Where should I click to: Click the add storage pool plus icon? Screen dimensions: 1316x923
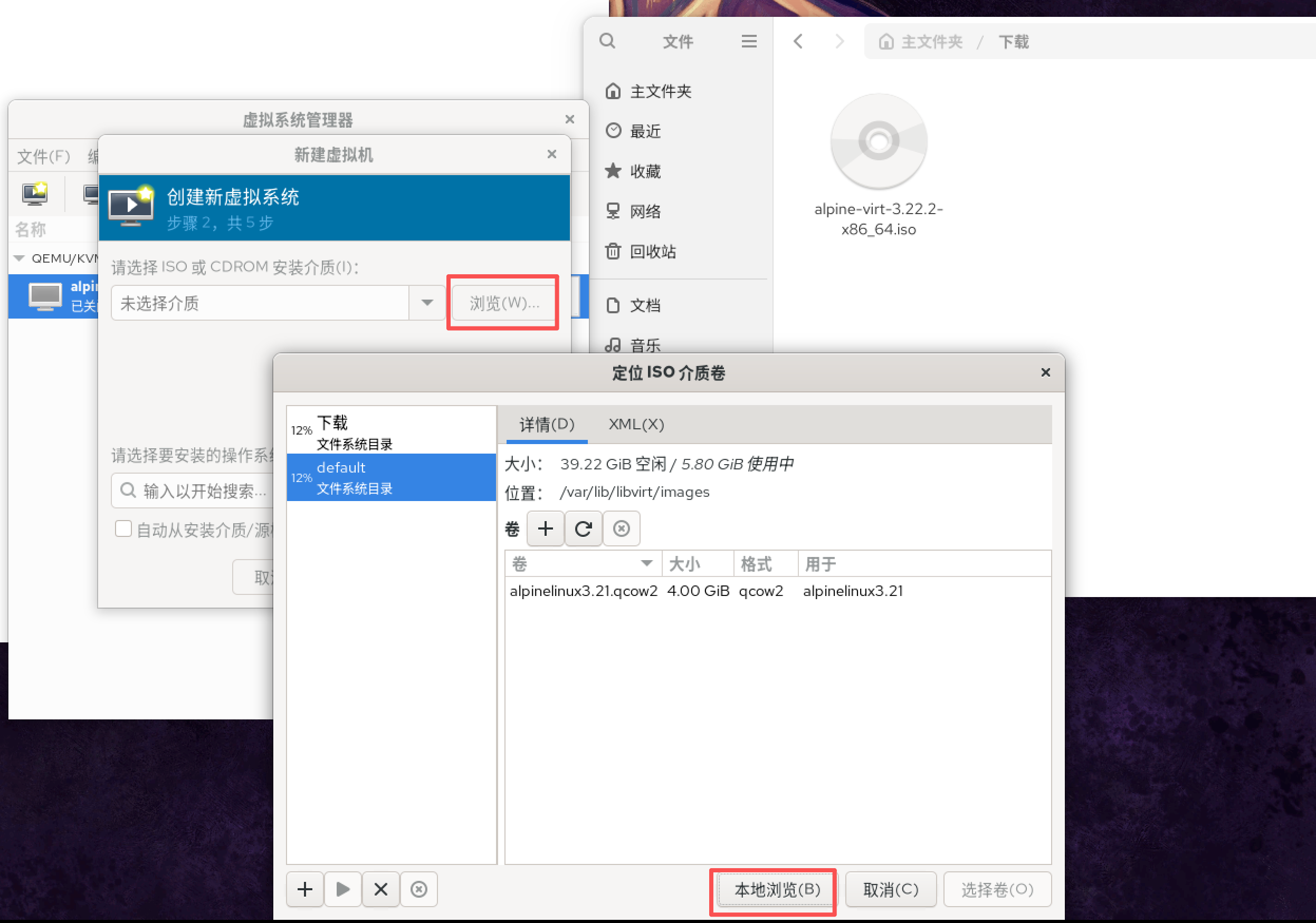[x=305, y=889]
